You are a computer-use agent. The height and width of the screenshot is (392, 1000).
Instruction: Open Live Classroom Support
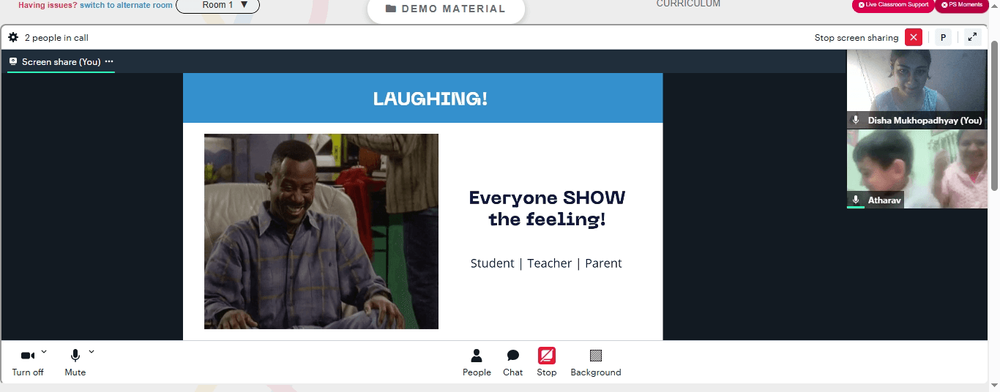[892, 5]
